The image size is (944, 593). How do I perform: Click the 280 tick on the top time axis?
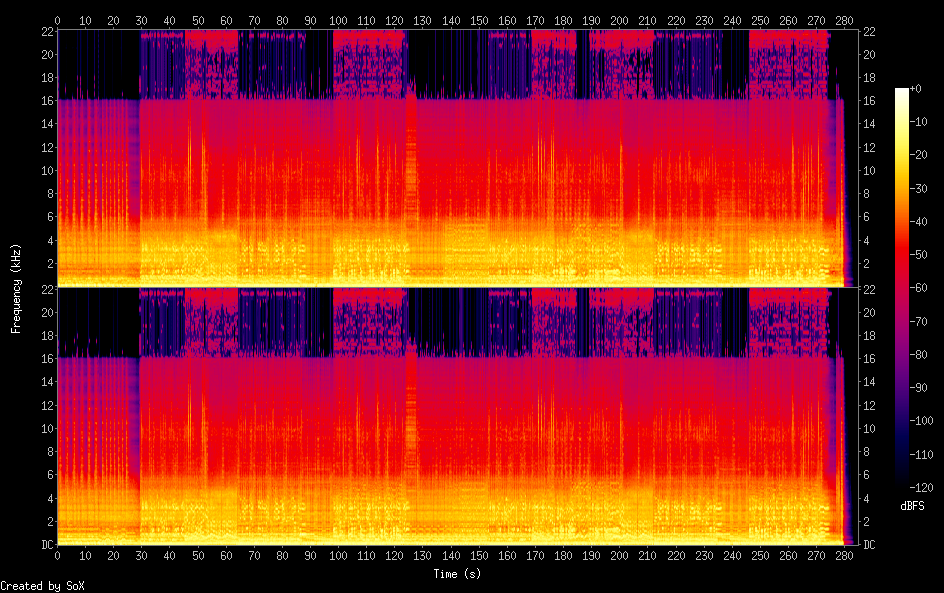click(x=846, y=20)
